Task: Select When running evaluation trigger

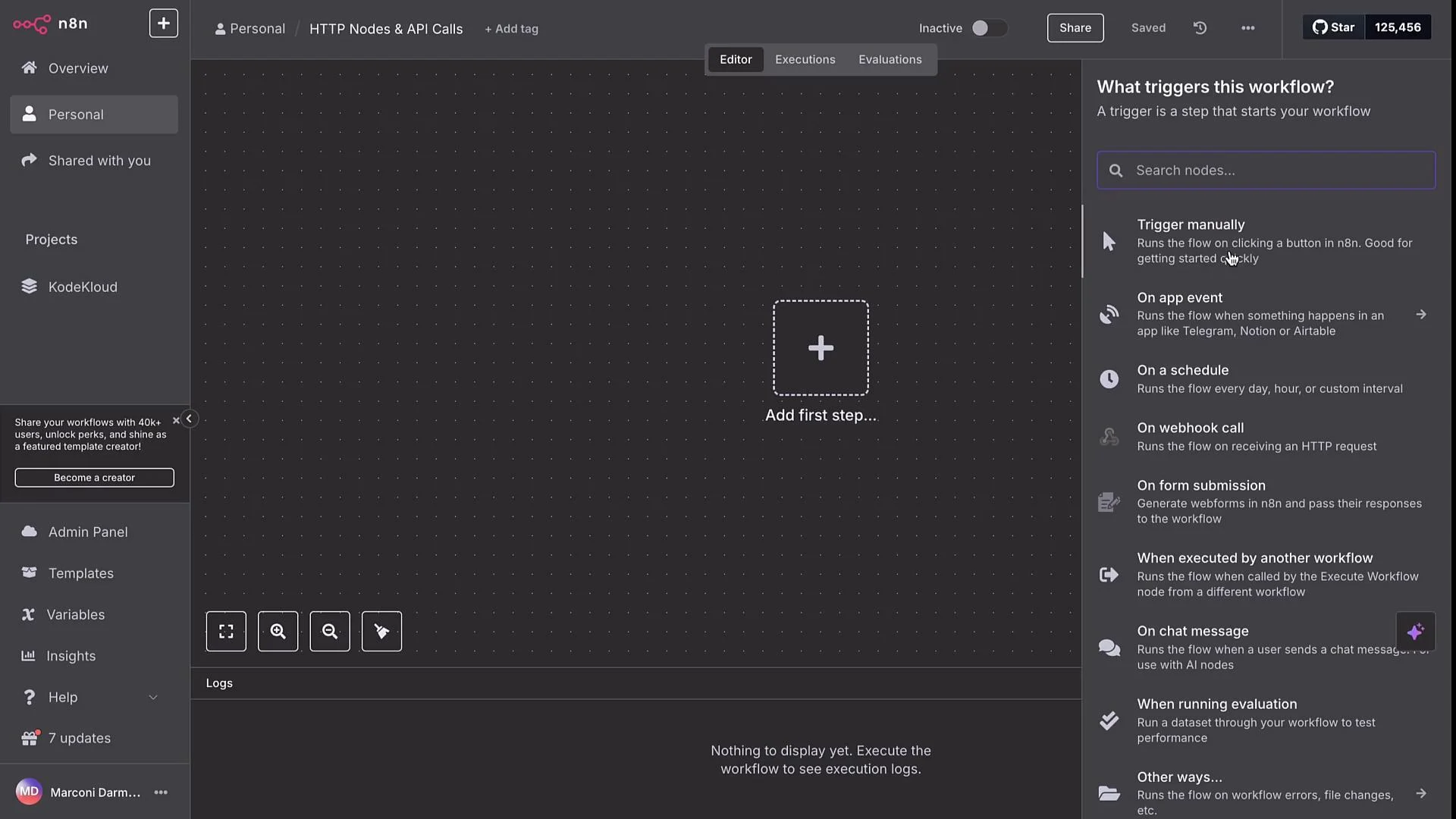Action: (x=1266, y=720)
